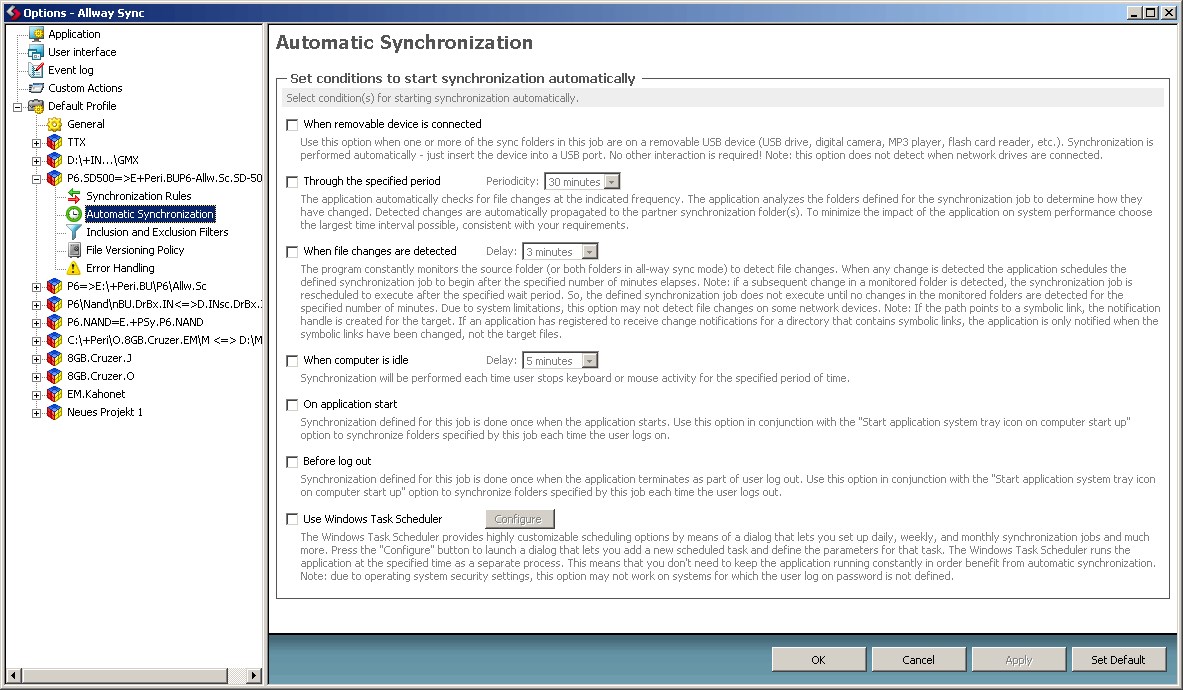Expand the TTX job tree node

point(36,143)
